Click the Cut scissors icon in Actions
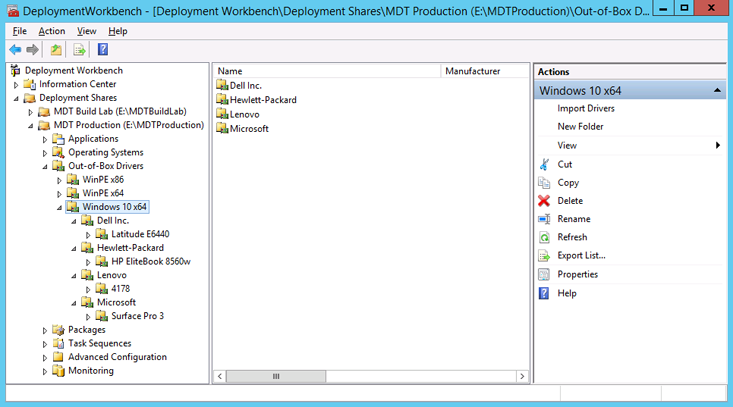 (544, 164)
